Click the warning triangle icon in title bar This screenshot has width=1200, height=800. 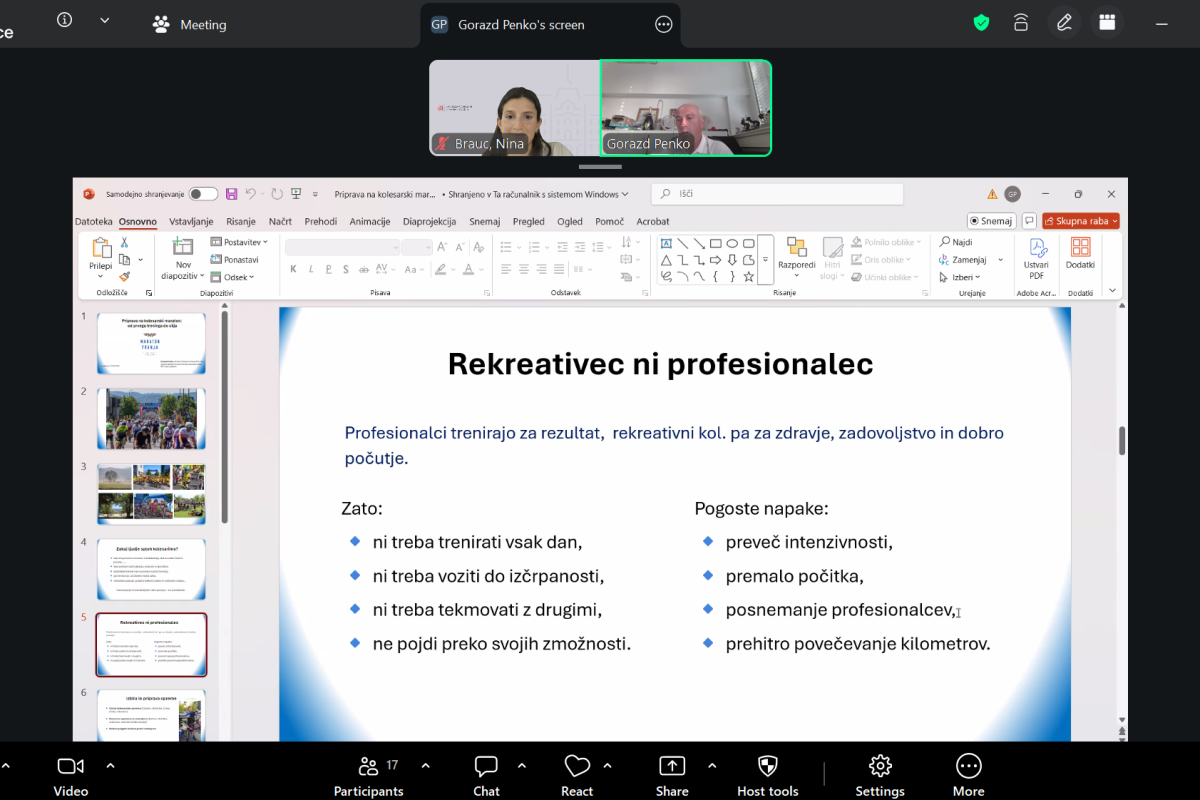tap(992, 194)
